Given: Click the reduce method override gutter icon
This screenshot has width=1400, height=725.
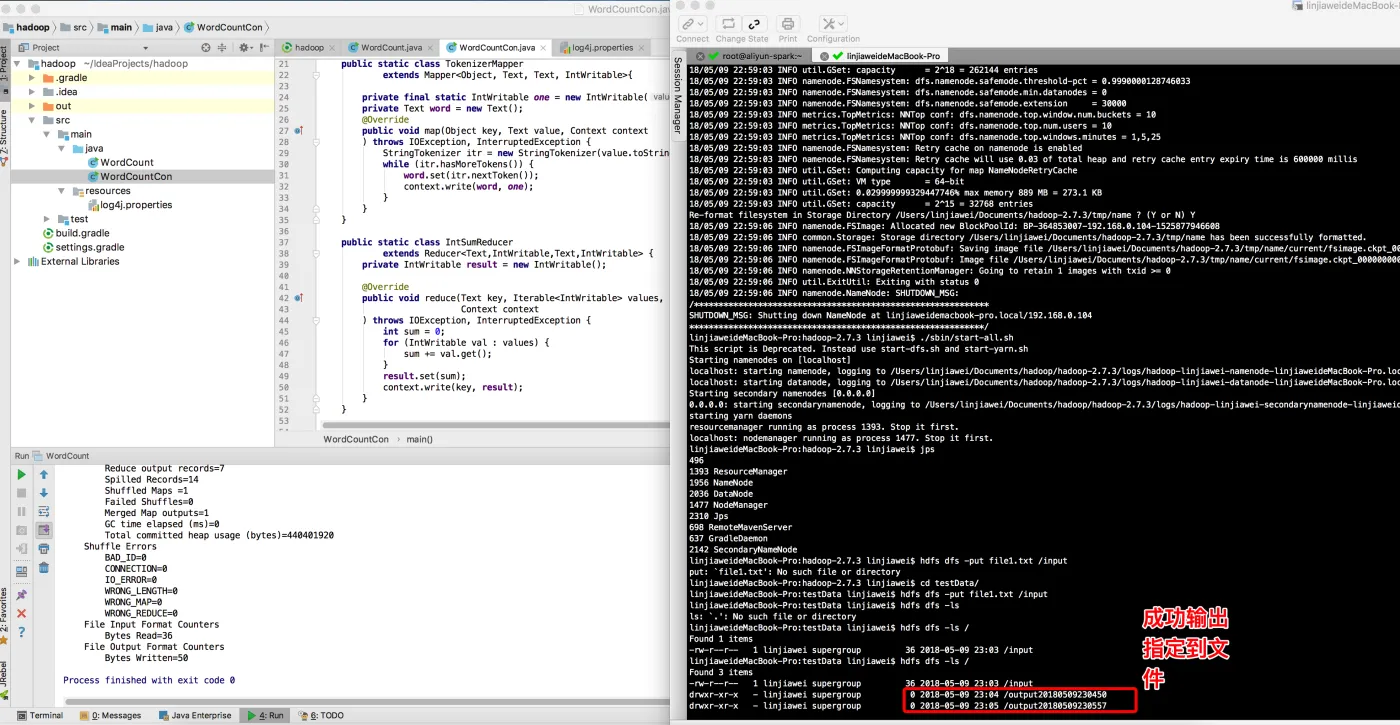Looking at the screenshot, I should point(298,298).
